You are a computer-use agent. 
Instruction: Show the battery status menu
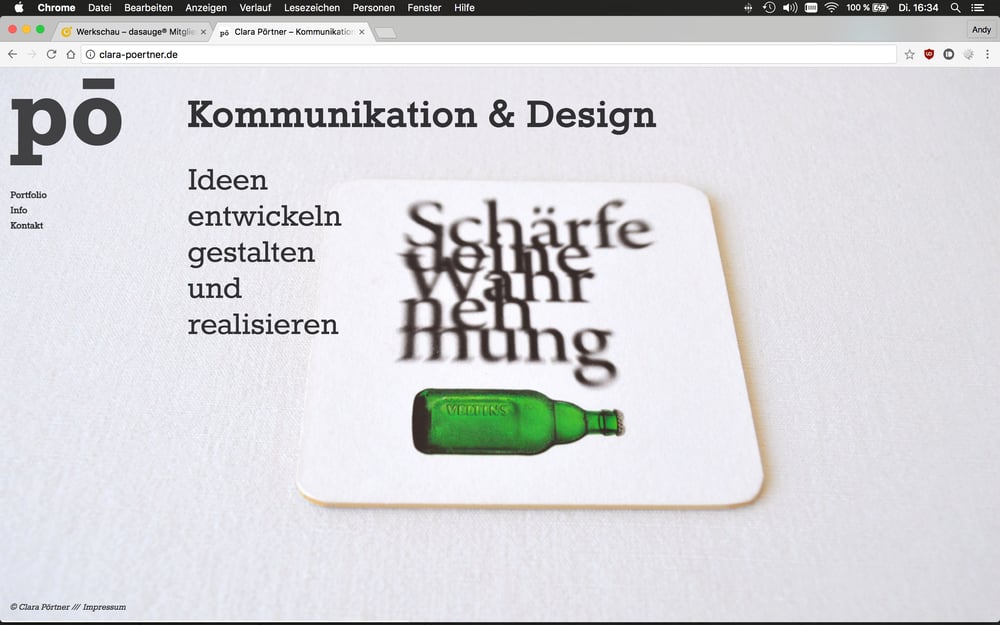[x=867, y=8]
